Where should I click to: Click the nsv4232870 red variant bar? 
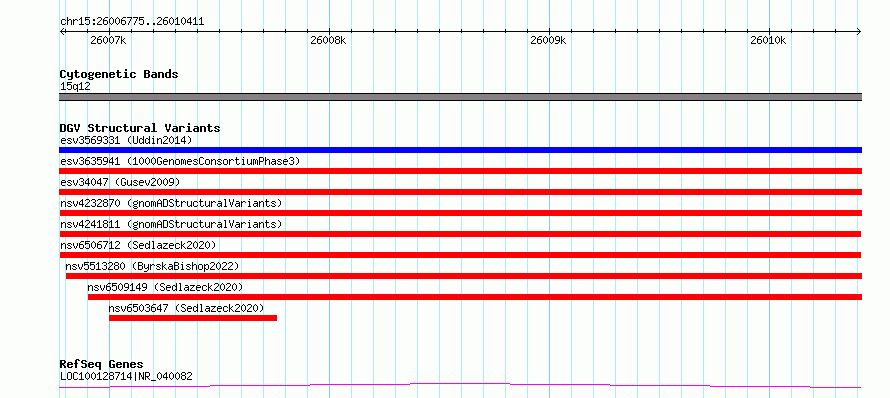click(460, 213)
